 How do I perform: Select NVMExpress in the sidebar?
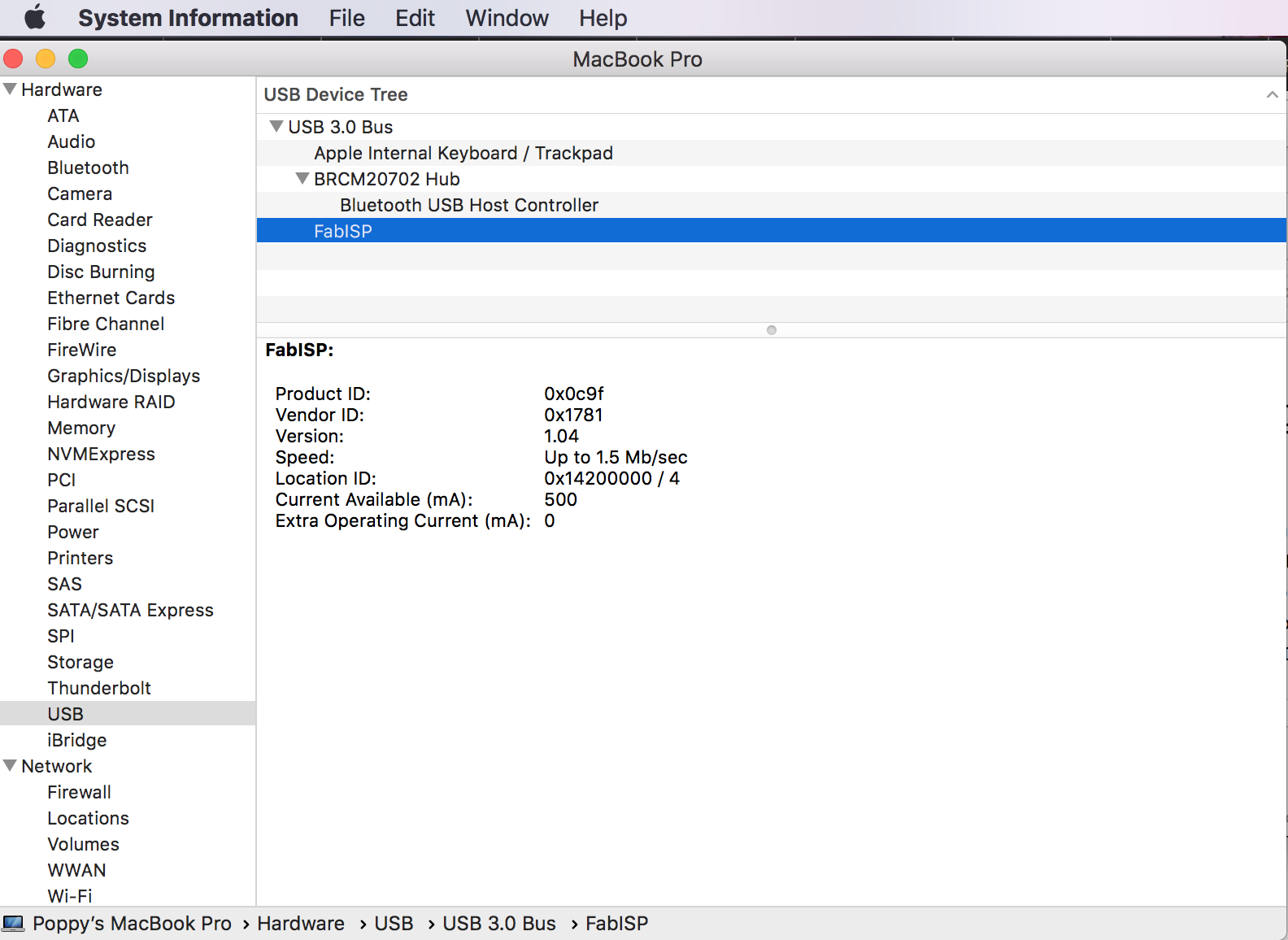click(x=102, y=454)
